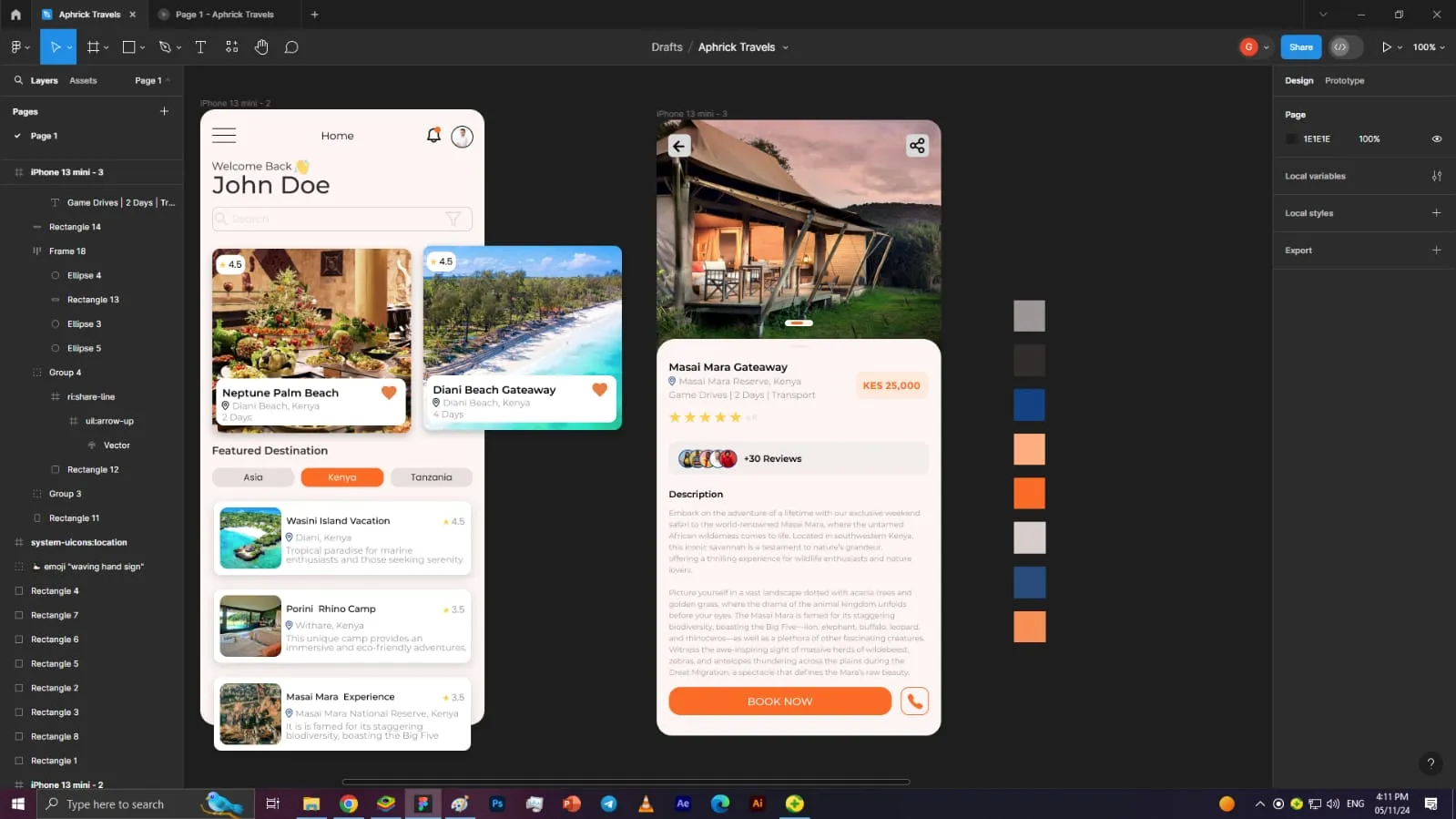Click the Figma main menu icon

[16, 47]
